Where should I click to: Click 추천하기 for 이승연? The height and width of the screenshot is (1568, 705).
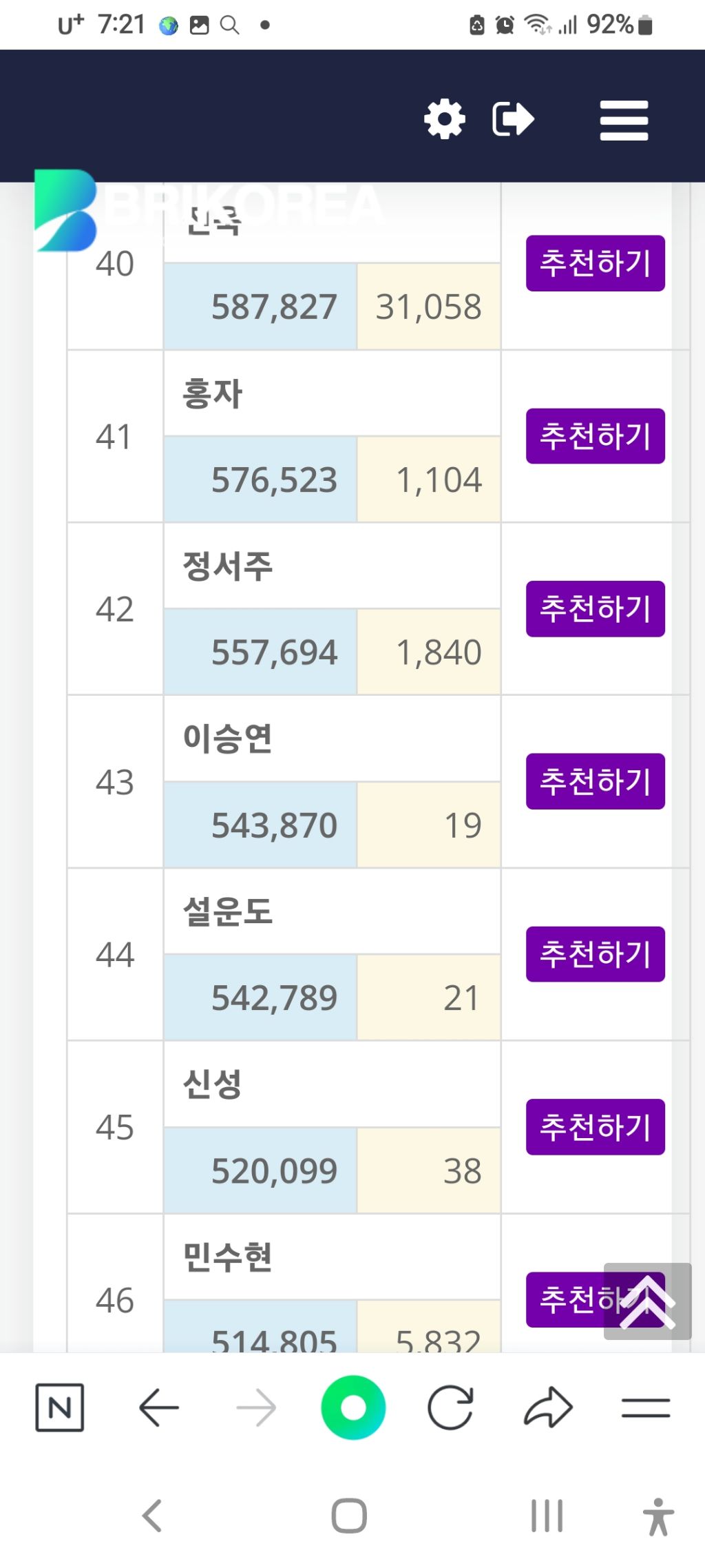(596, 781)
